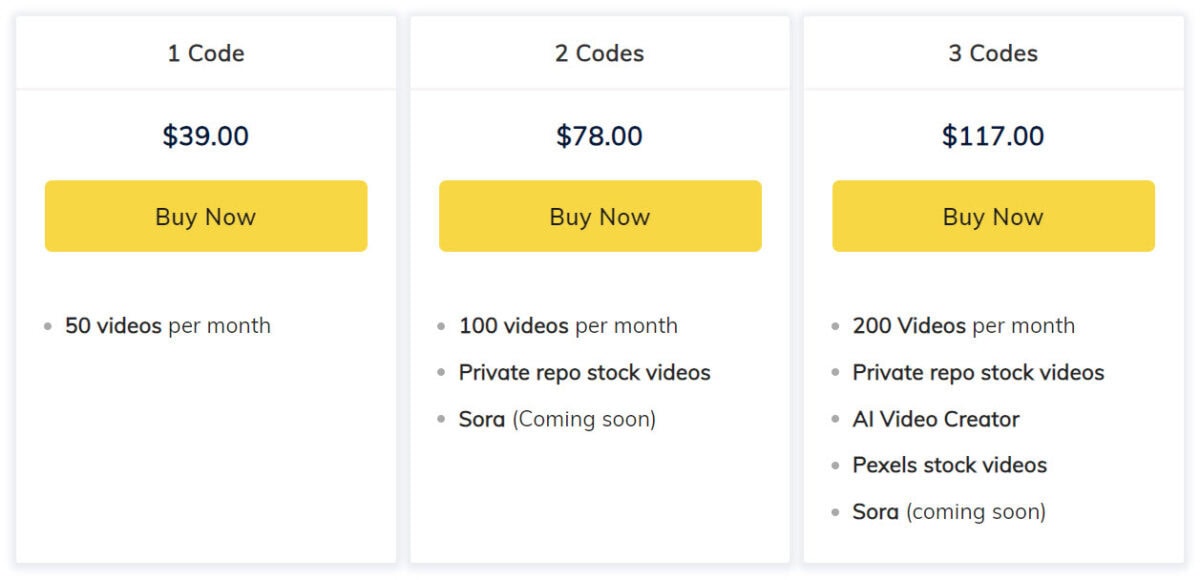1200x580 pixels.
Task: Select the 3 Codes plan header
Action: point(992,54)
